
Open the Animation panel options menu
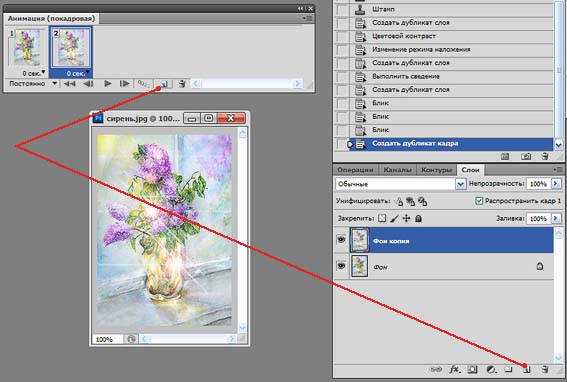coord(308,18)
